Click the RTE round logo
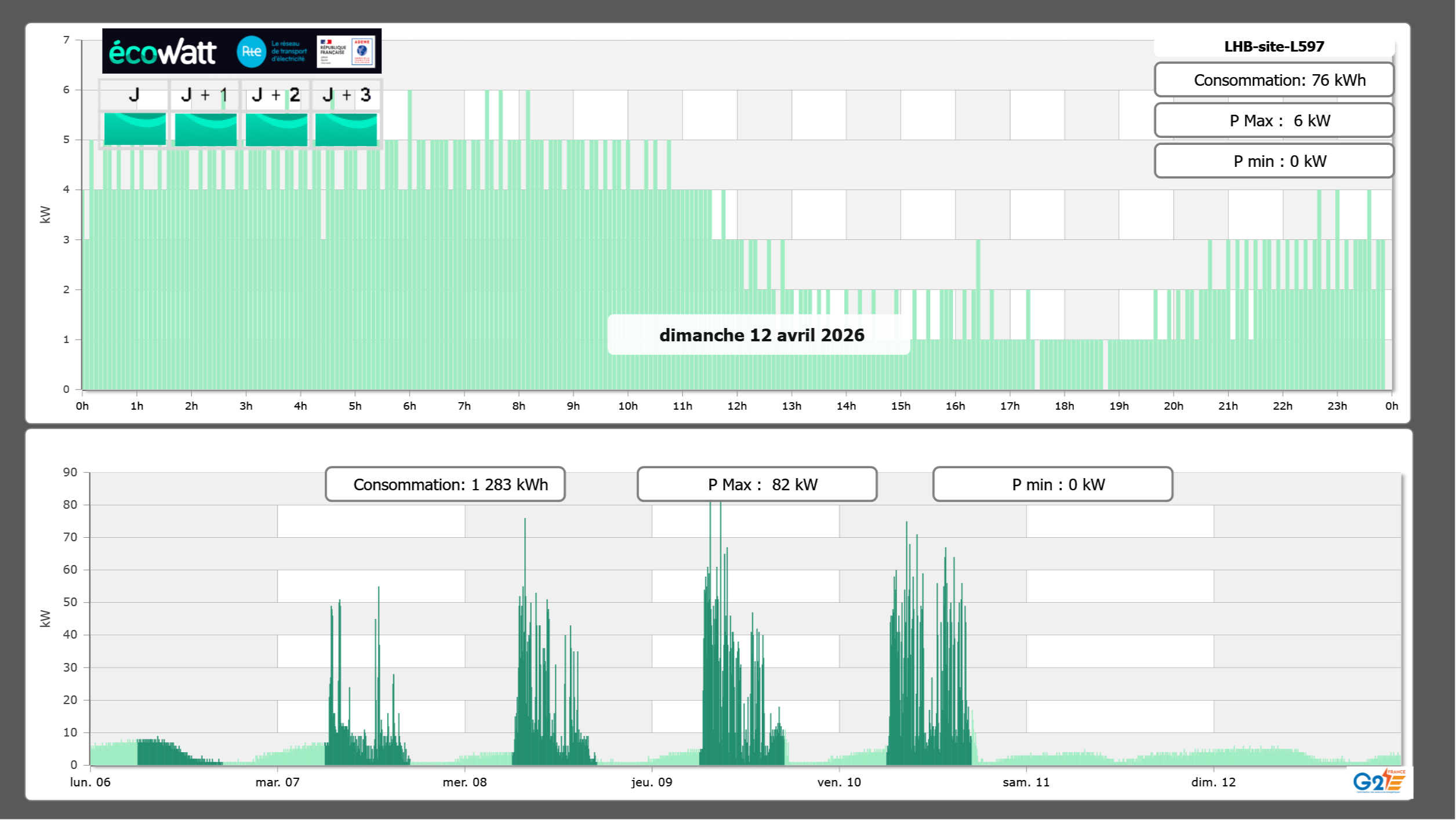Screen dimensions: 1456x820 (251, 52)
